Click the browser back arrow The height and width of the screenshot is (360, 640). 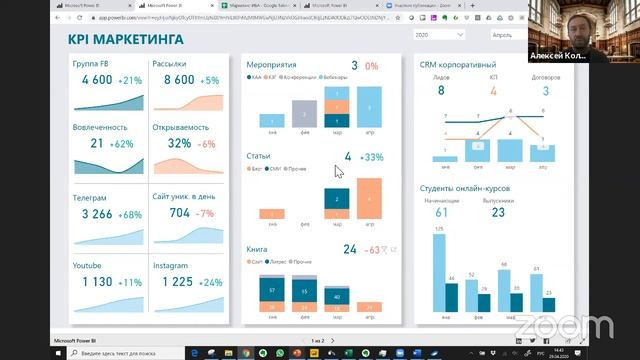57,18
